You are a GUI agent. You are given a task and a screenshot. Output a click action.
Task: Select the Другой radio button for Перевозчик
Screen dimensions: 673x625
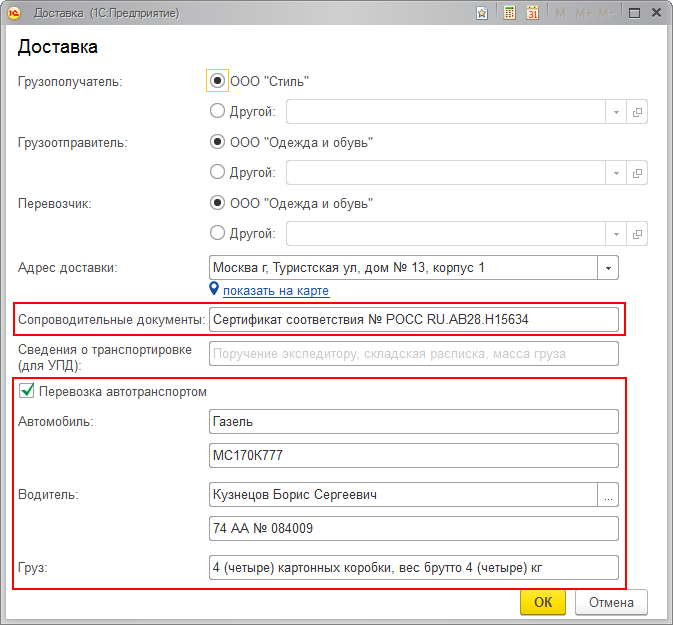pyautogui.click(x=217, y=234)
